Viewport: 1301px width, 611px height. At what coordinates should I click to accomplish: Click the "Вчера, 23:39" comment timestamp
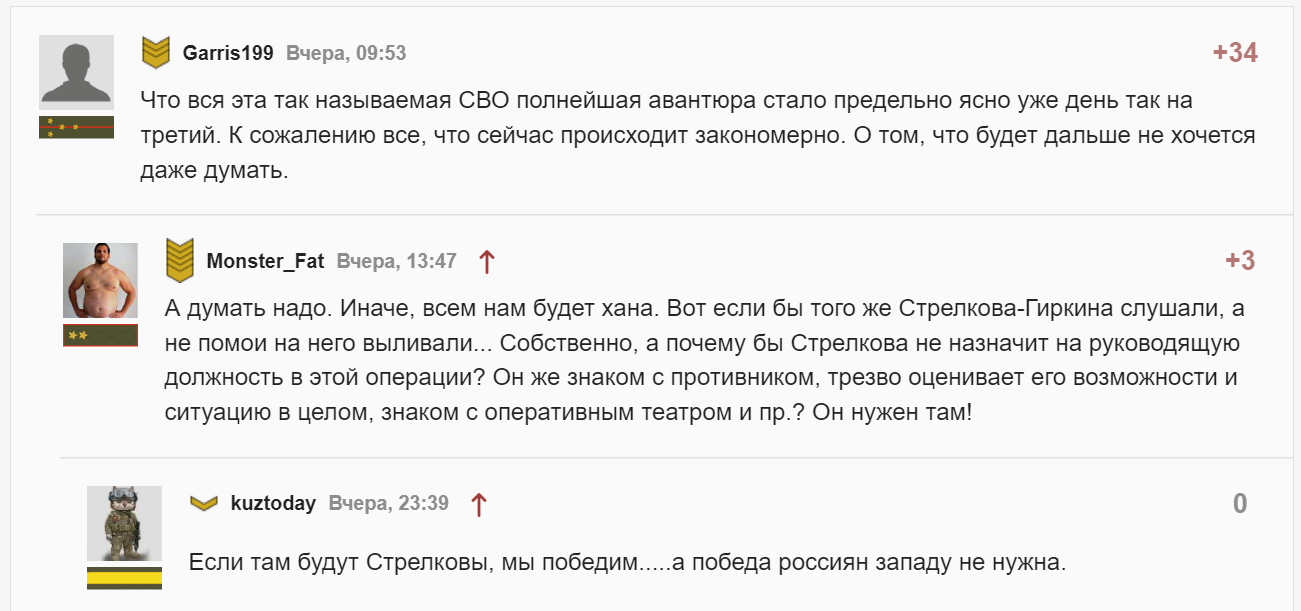click(x=388, y=503)
